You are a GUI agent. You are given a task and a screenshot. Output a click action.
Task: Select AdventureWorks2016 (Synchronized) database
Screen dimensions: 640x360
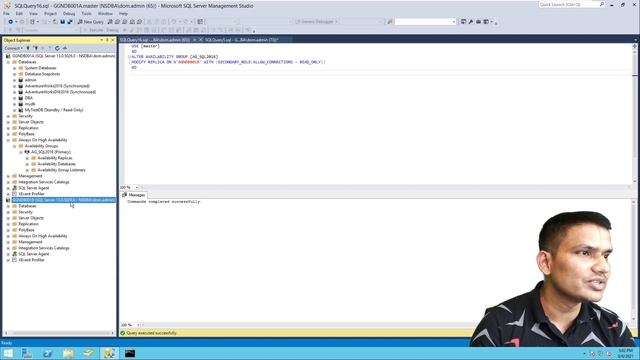(x=57, y=86)
